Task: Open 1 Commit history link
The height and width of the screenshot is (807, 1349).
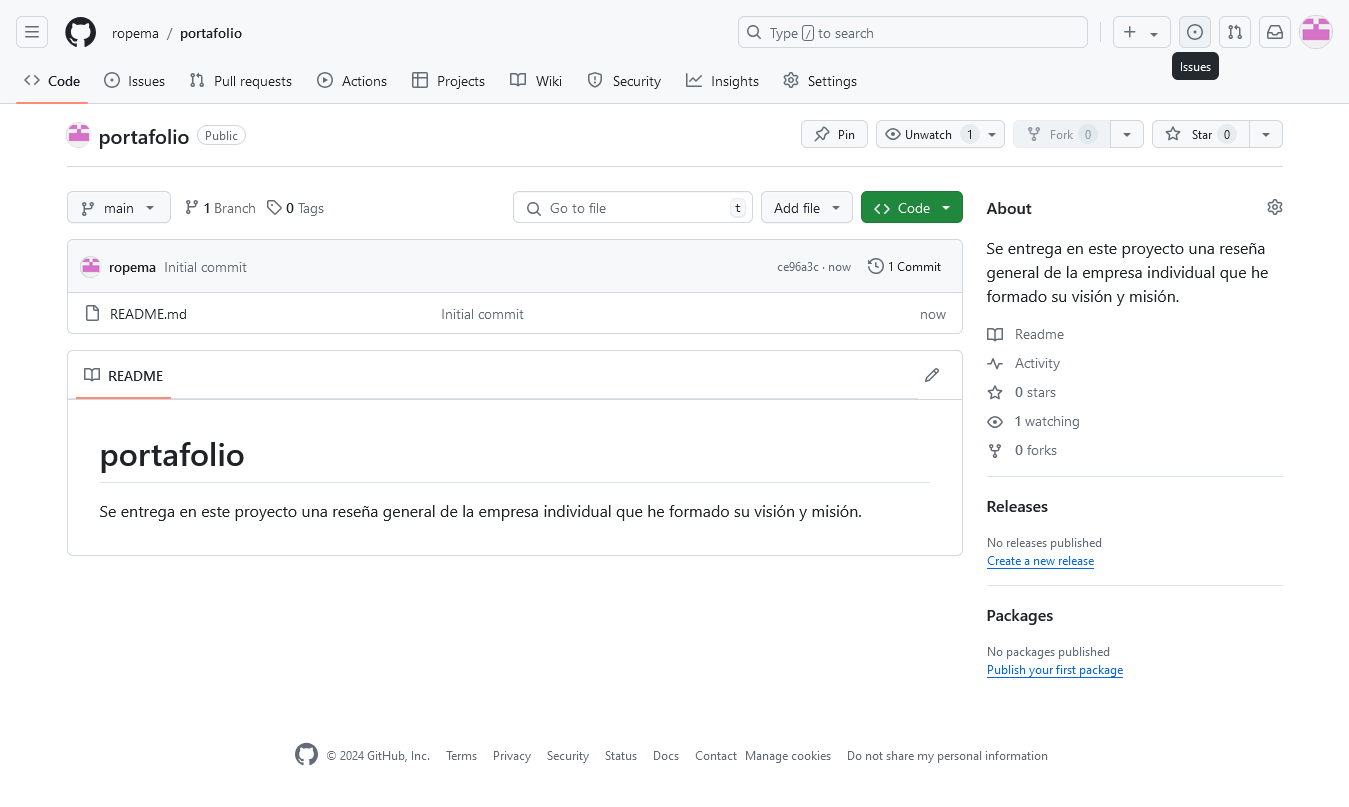Action: pos(904,266)
